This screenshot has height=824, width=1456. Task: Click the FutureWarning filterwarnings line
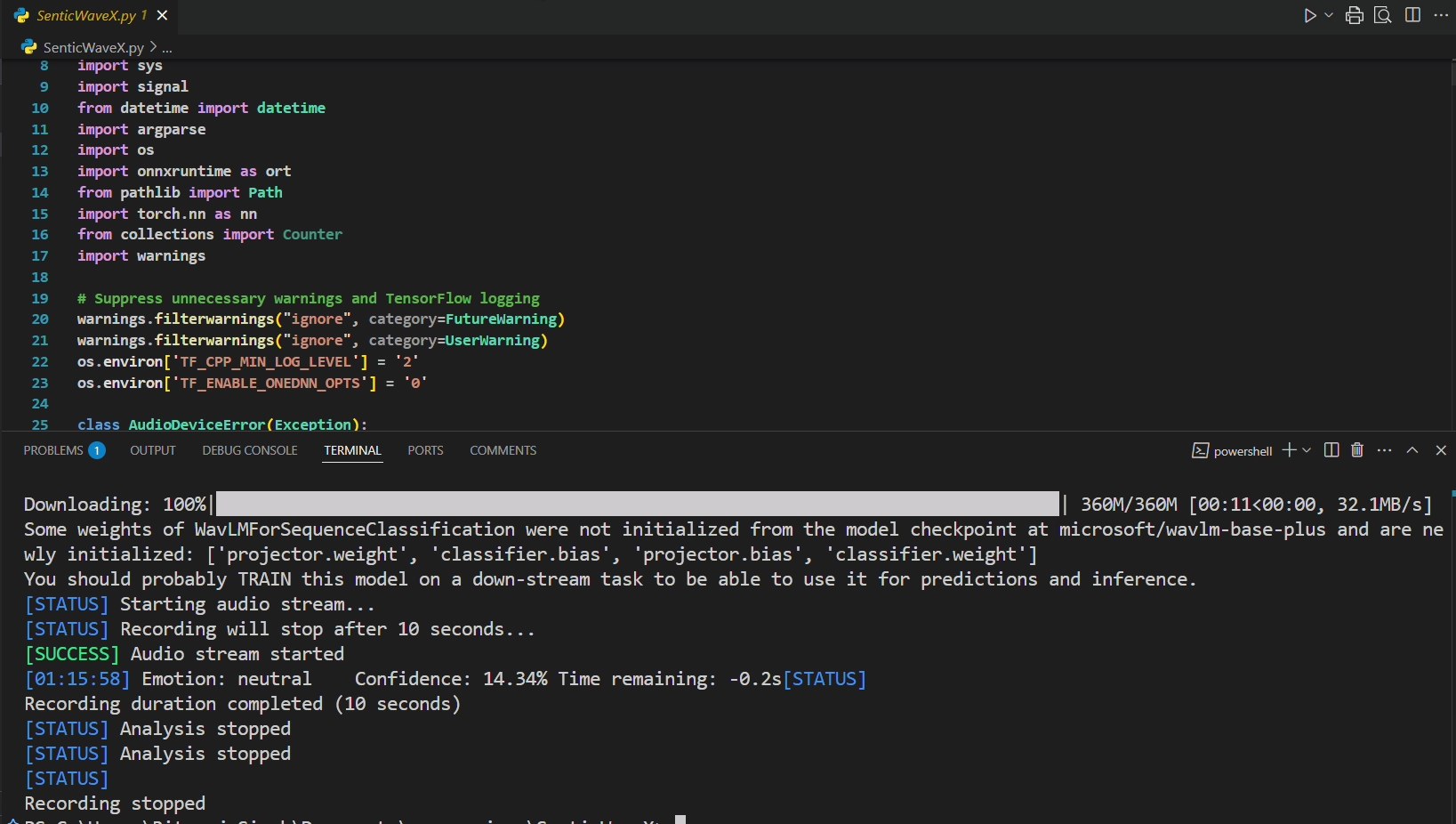321,319
